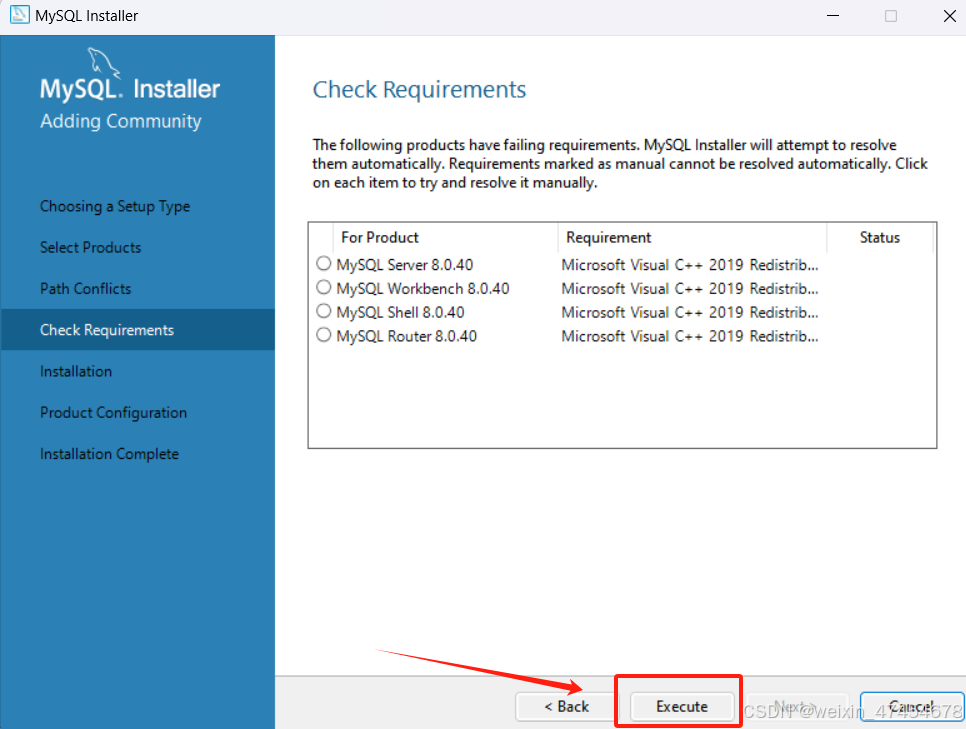Select the MySQL Server 8.0.40 radio button
The image size is (966, 729).
point(323,264)
